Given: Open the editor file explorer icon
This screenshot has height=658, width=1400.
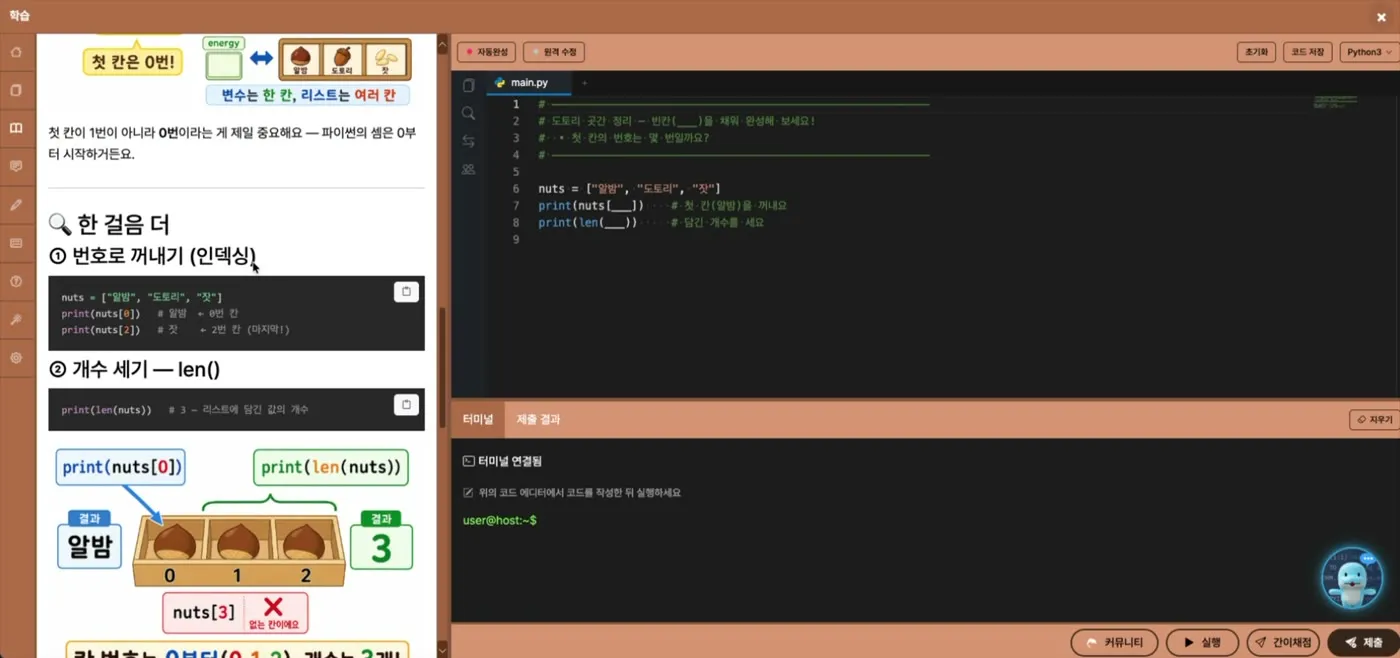Looking at the screenshot, I should pos(468,86).
